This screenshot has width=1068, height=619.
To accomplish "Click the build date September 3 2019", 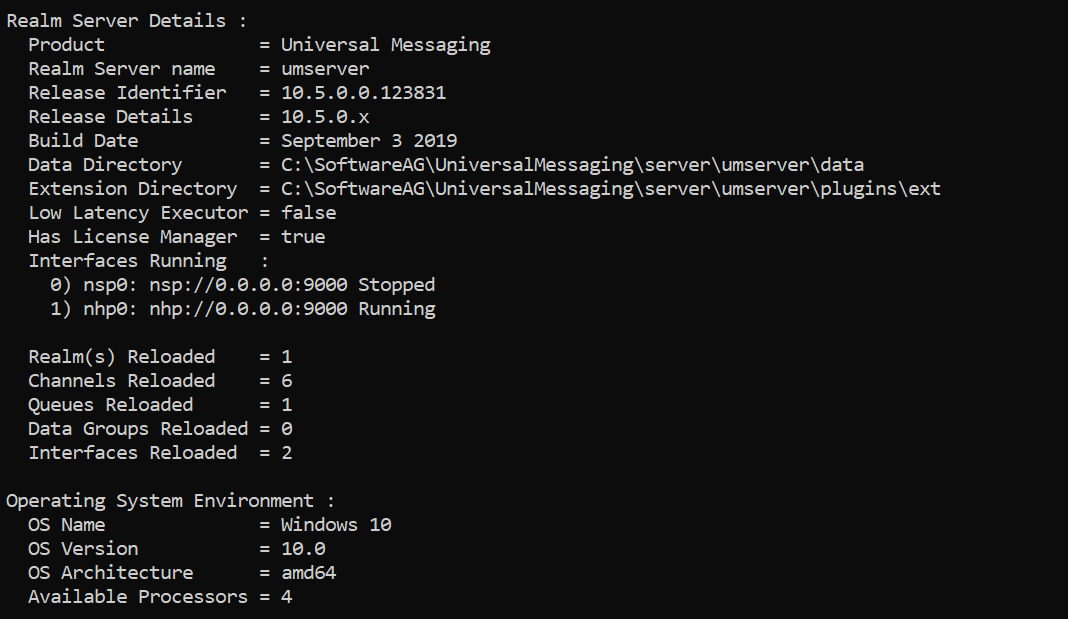I will (368, 140).
